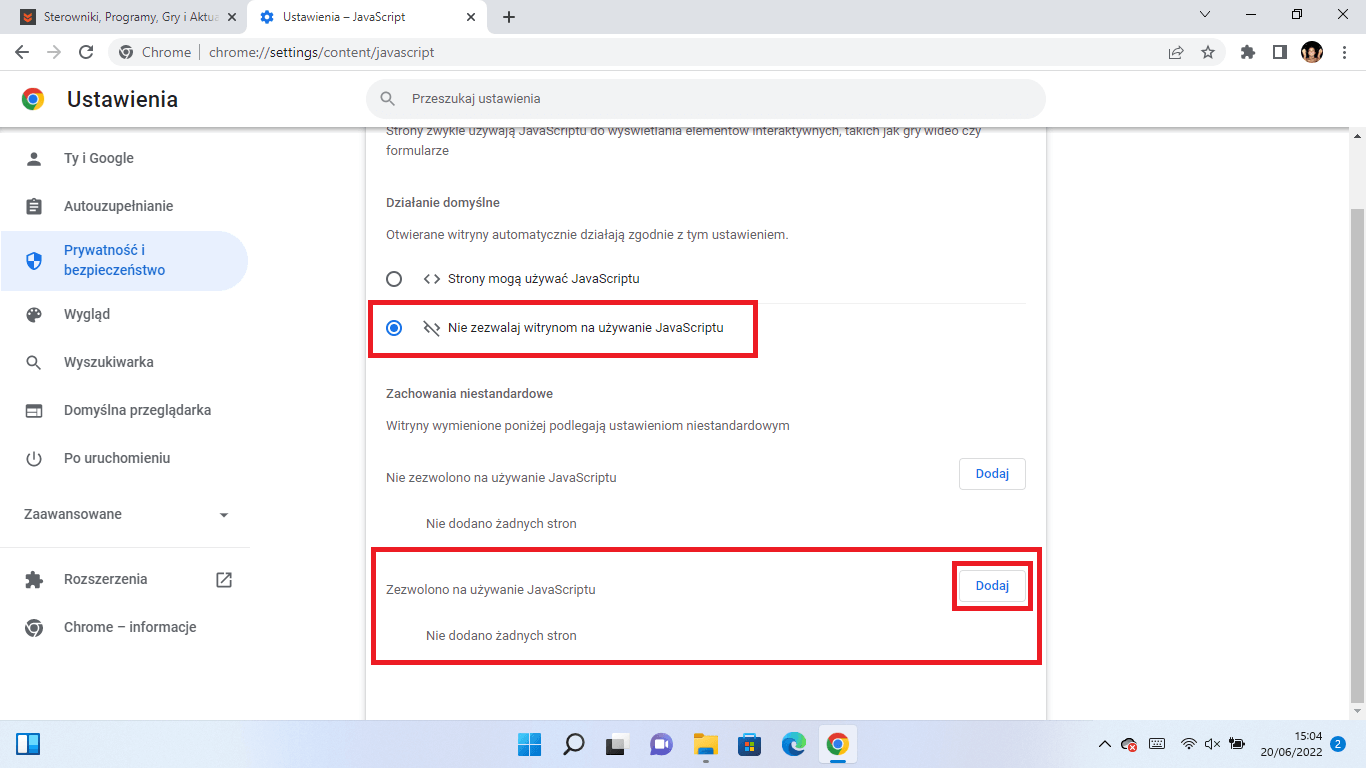Show hidden system tray icons
The height and width of the screenshot is (768, 1366).
[1104, 744]
